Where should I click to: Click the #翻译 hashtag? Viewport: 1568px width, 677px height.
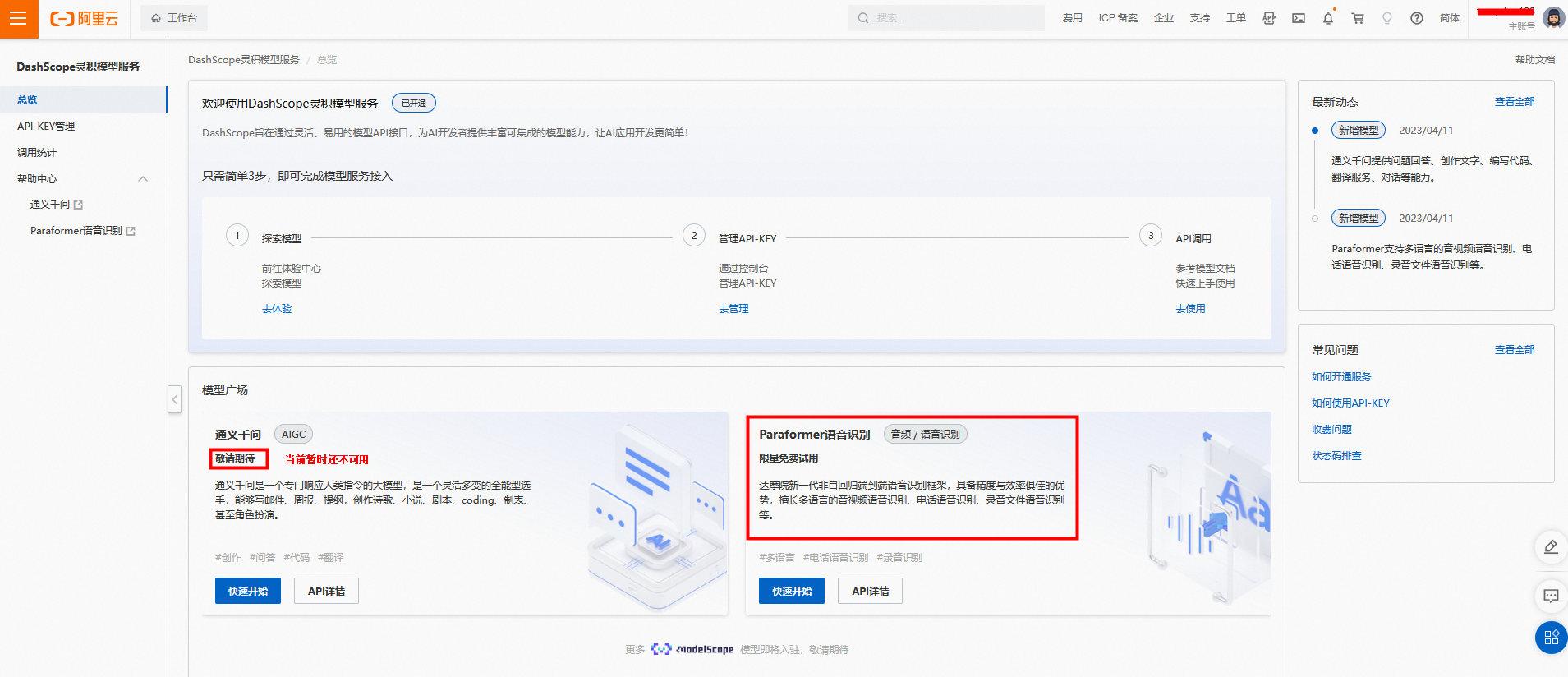[x=331, y=558]
